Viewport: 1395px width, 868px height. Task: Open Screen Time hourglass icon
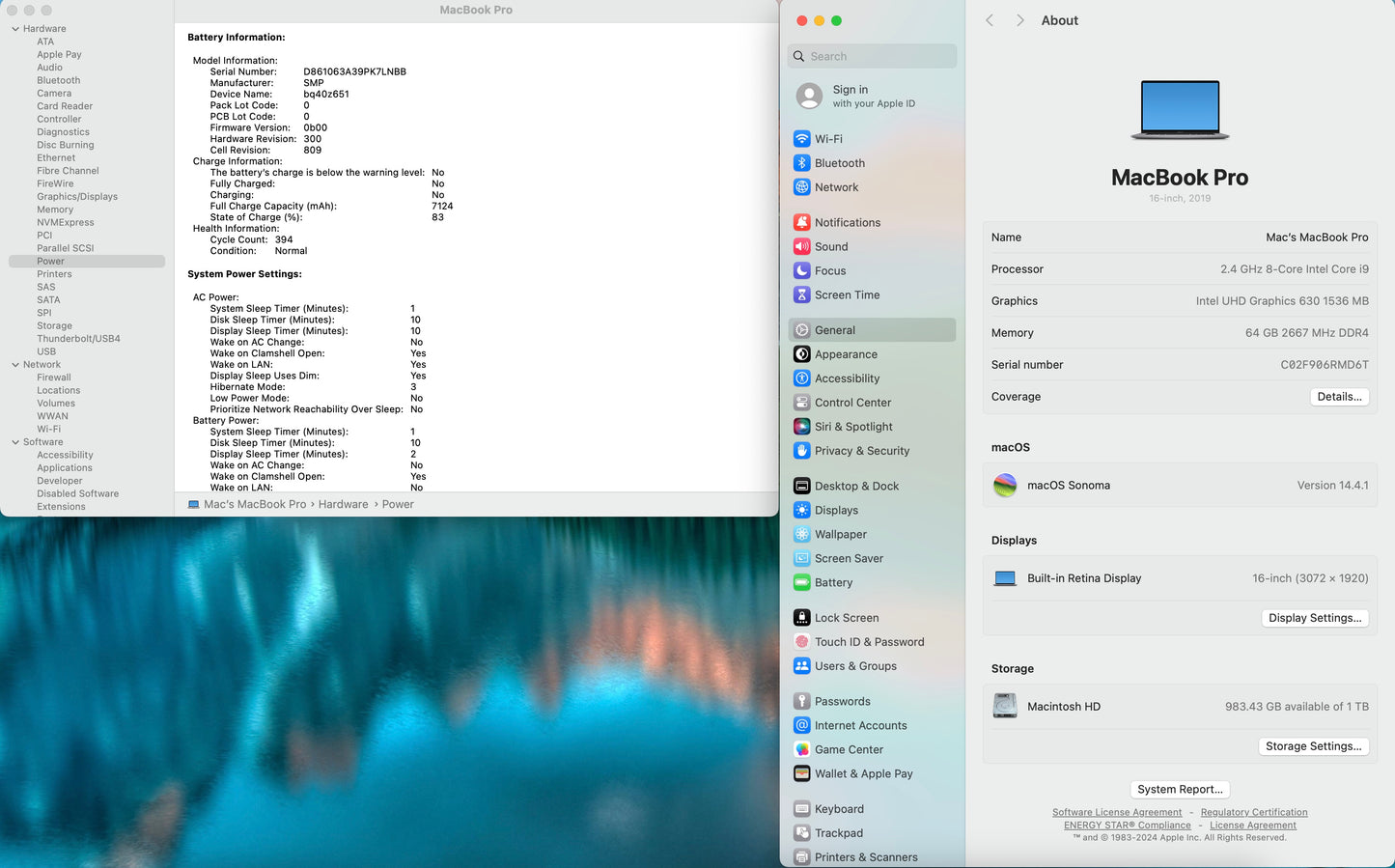[801, 294]
